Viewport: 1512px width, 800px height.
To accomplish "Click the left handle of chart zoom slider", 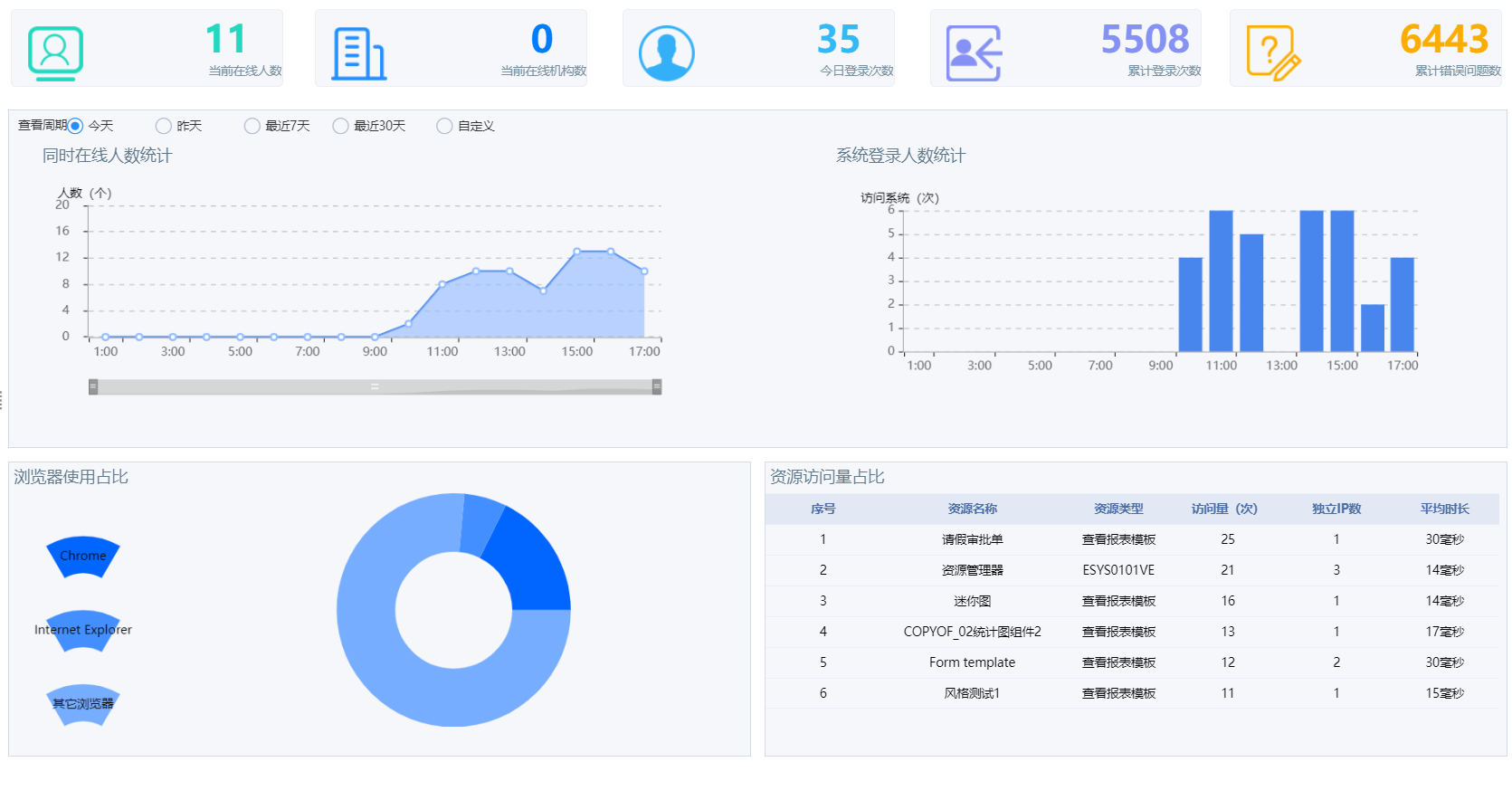I will [93, 387].
